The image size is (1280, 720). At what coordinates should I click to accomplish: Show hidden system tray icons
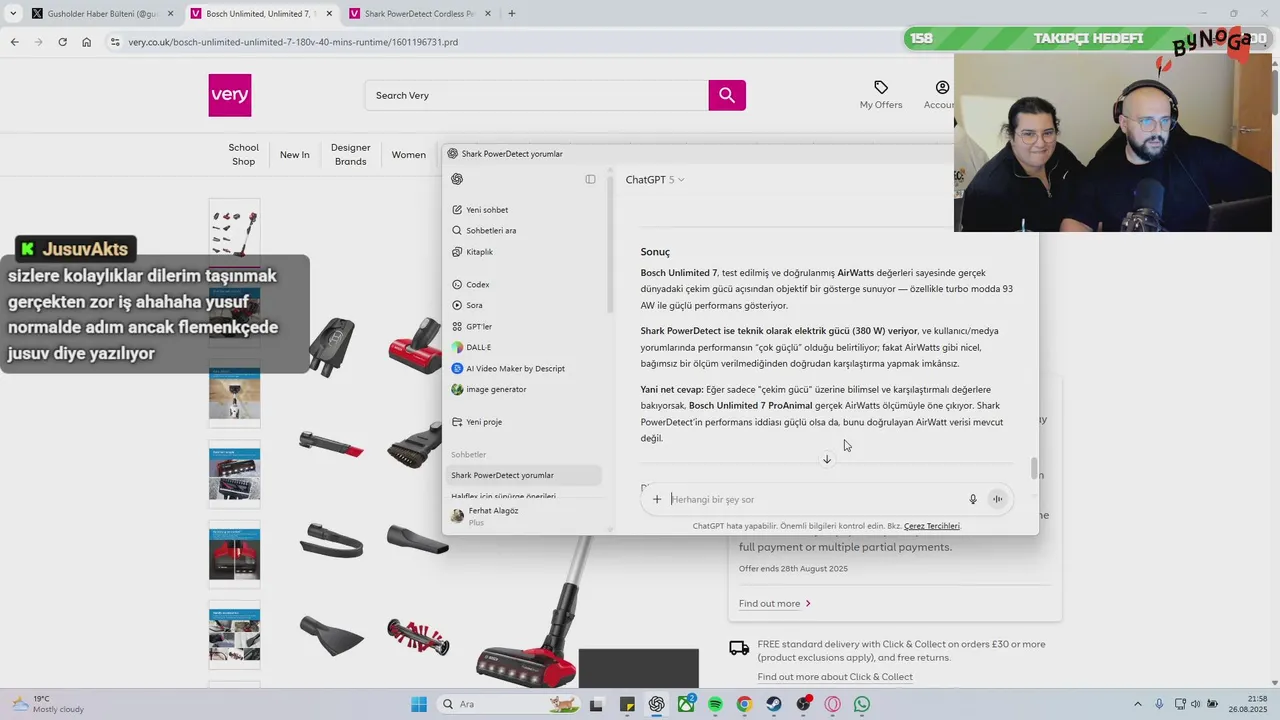coord(1137,704)
